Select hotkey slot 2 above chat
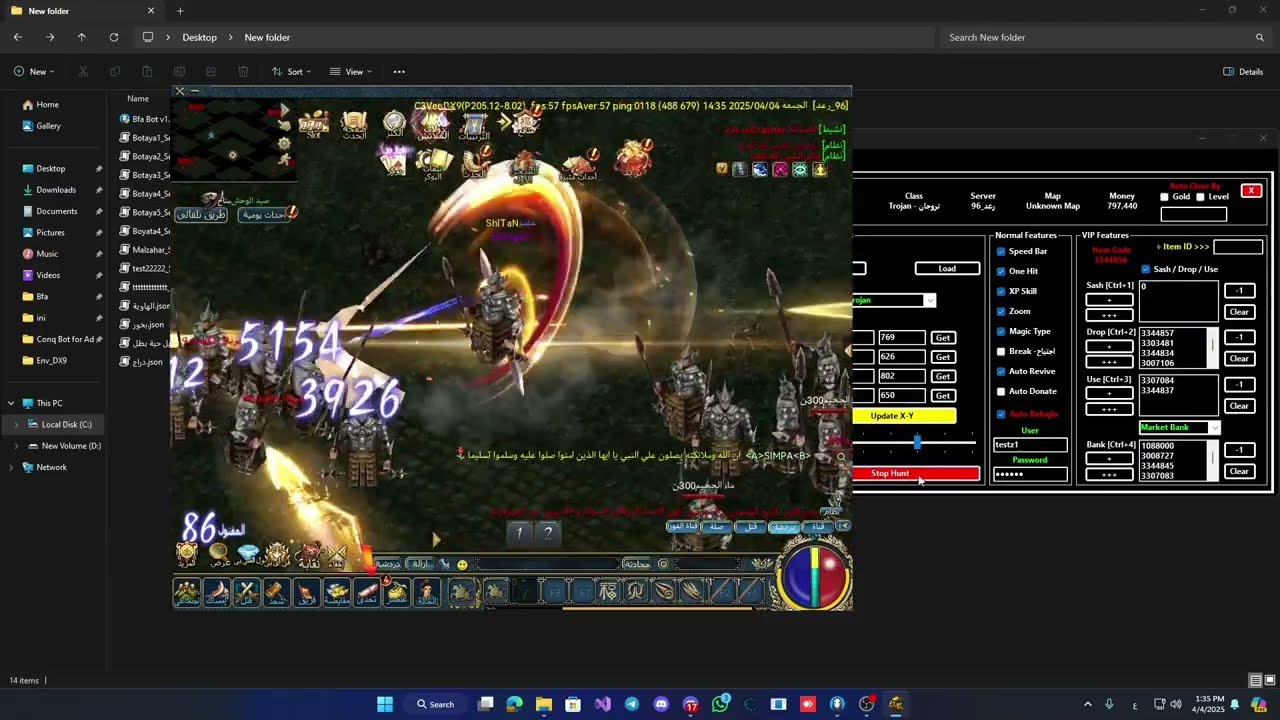This screenshot has width=1280, height=720. tap(547, 533)
